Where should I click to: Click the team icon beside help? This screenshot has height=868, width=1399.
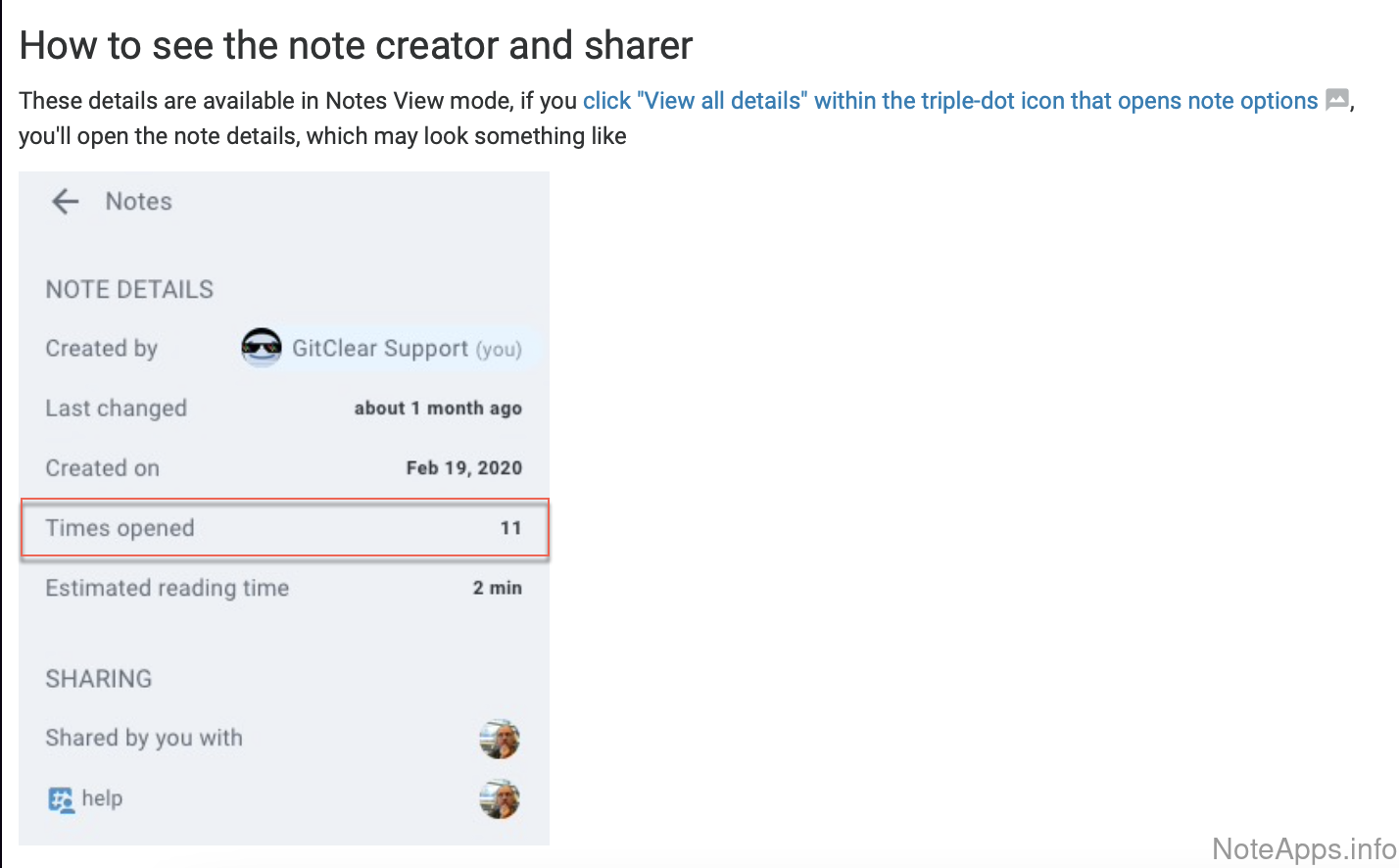point(61,799)
